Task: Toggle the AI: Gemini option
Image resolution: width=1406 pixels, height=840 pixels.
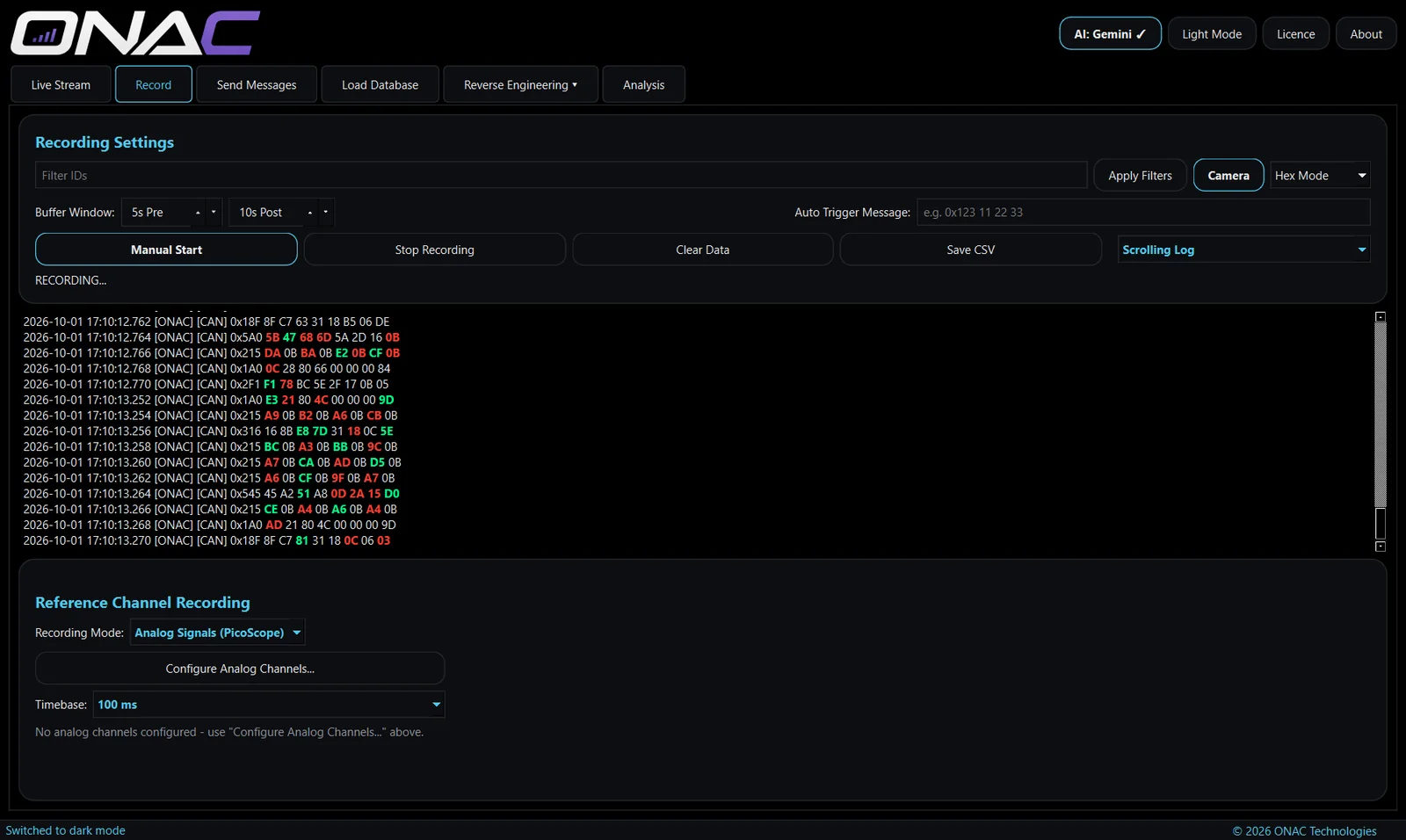Action: click(1110, 34)
